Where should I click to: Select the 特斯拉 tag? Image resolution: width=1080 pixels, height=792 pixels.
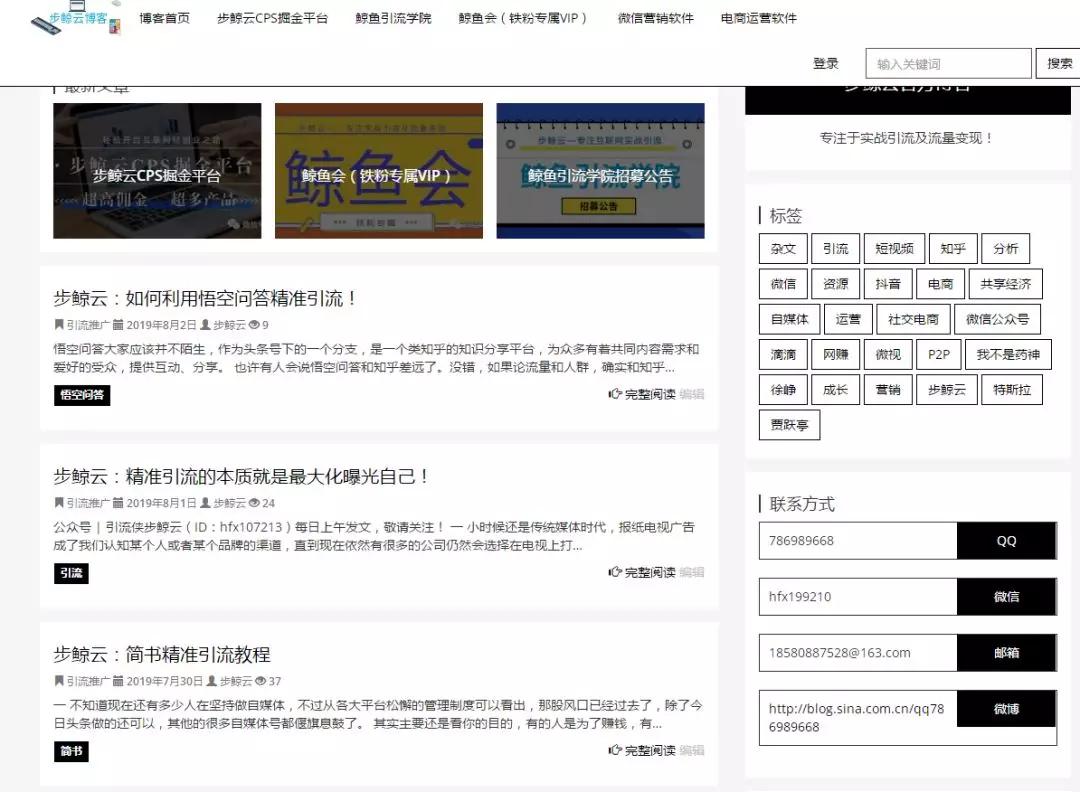[1012, 389]
